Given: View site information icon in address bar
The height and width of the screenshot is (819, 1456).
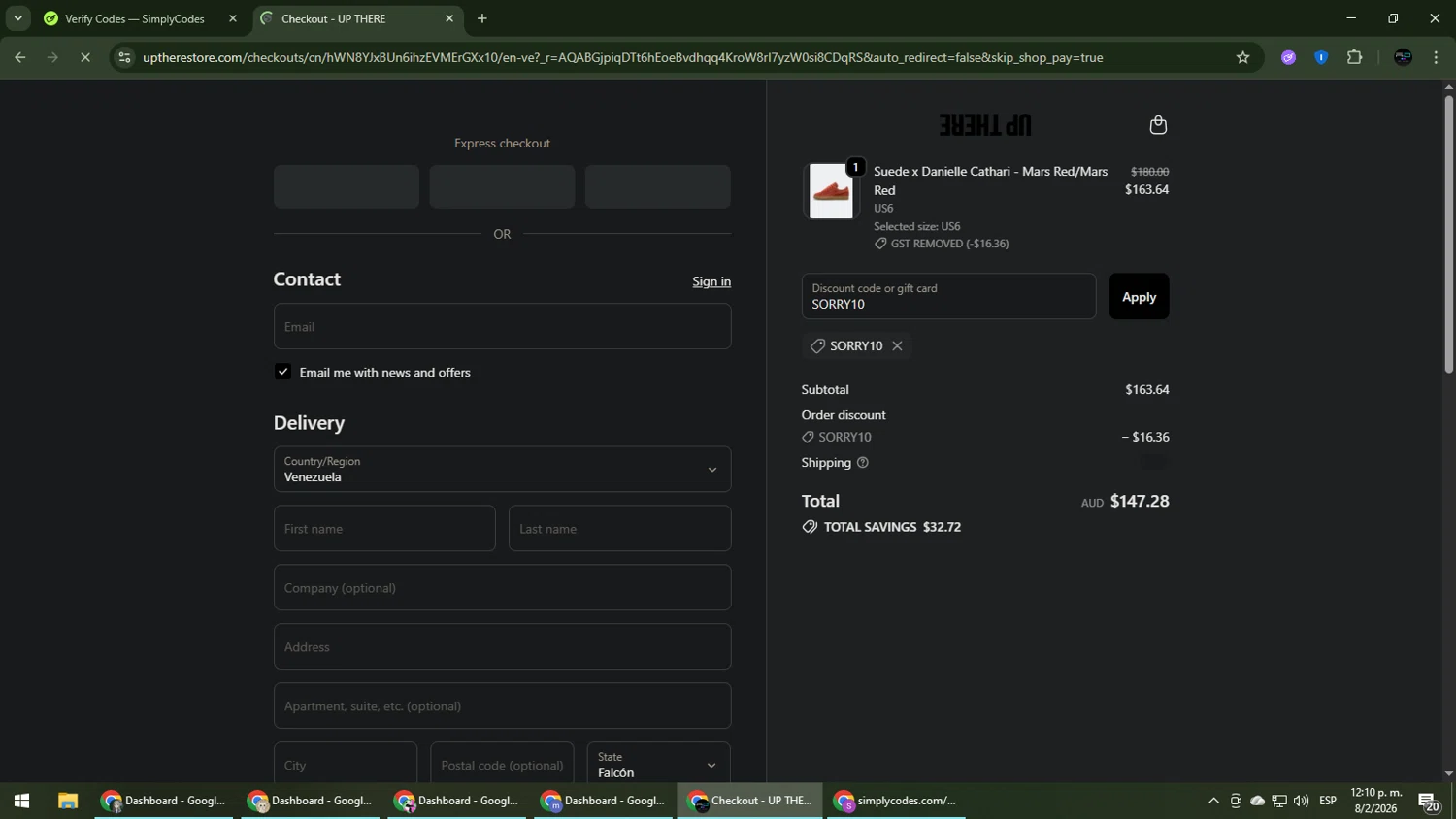Looking at the screenshot, I should coord(124,57).
